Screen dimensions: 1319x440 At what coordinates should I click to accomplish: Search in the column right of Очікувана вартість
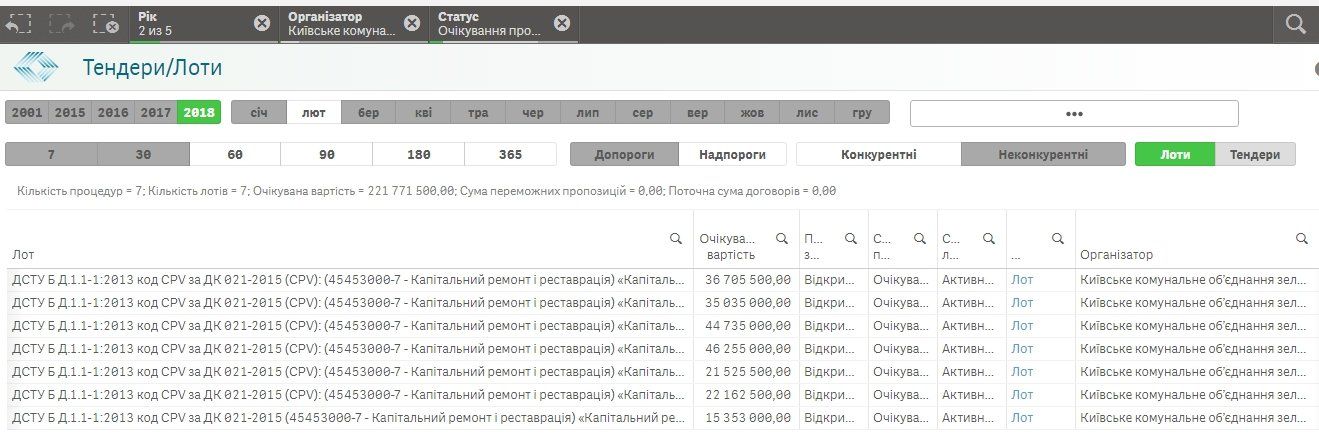851,238
